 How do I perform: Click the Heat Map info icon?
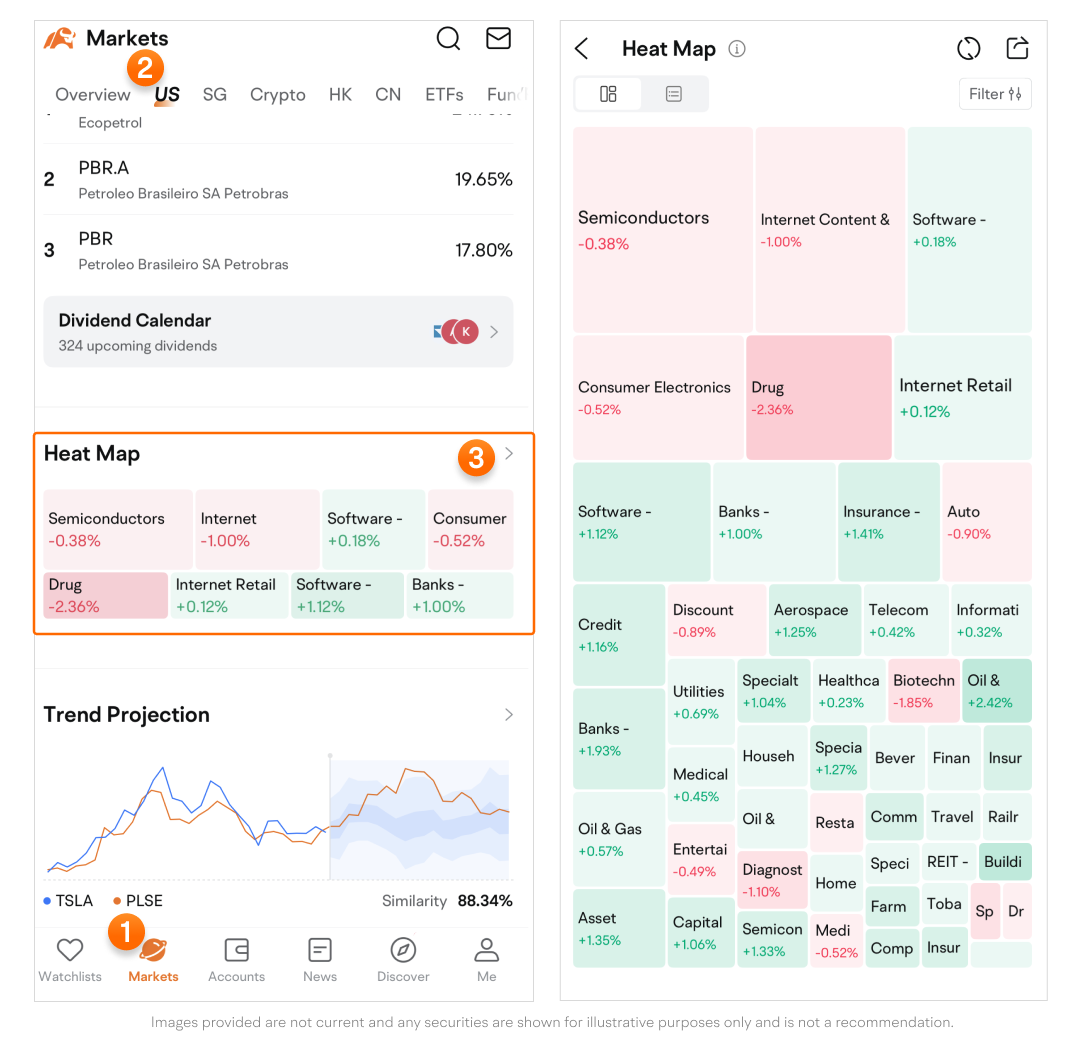click(x=737, y=49)
